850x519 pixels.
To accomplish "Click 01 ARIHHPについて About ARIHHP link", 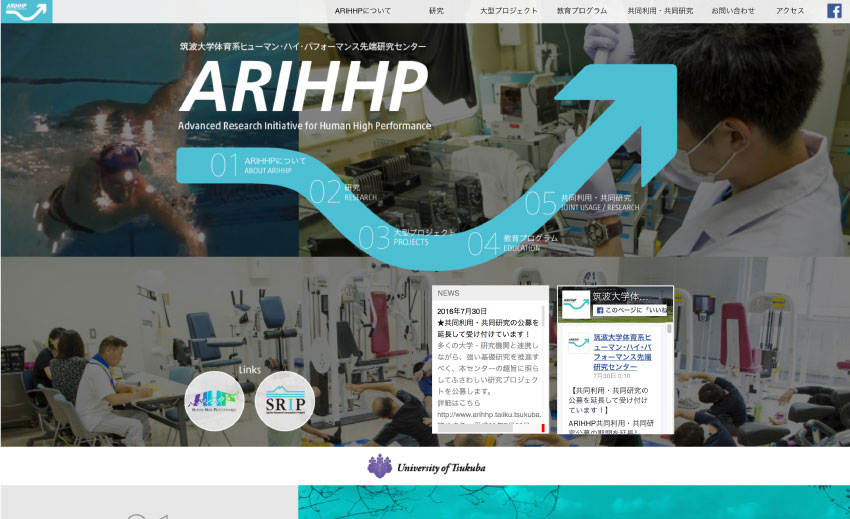I will (x=259, y=165).
